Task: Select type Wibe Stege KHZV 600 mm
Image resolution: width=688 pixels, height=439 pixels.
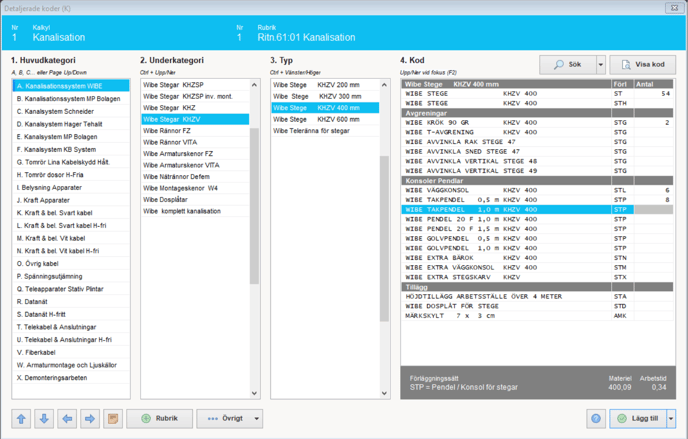Action: coord(325,119)
